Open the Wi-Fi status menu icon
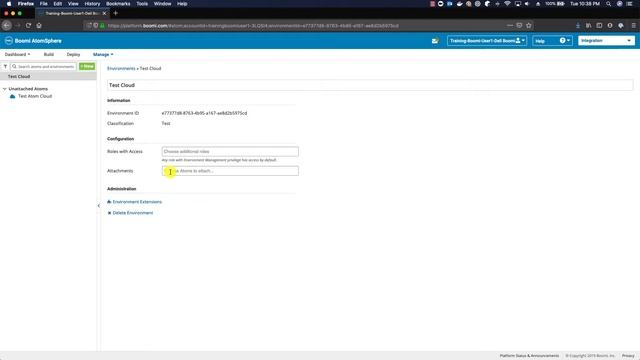Screen dimensions: 640x360 point(507,4)
